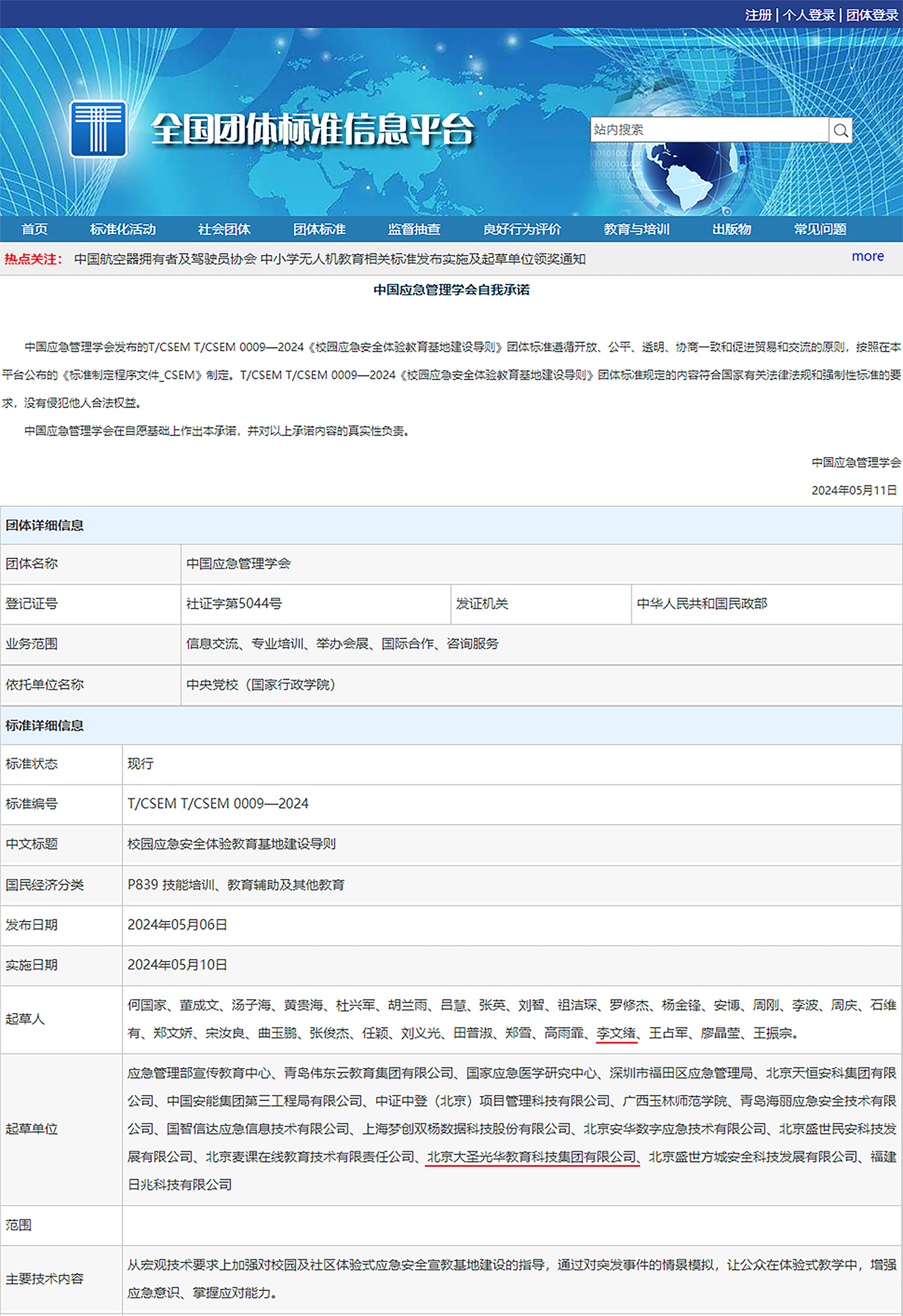Open the 中国航空器拥有者及驾驶员协会 news headline

coord(330,259)
